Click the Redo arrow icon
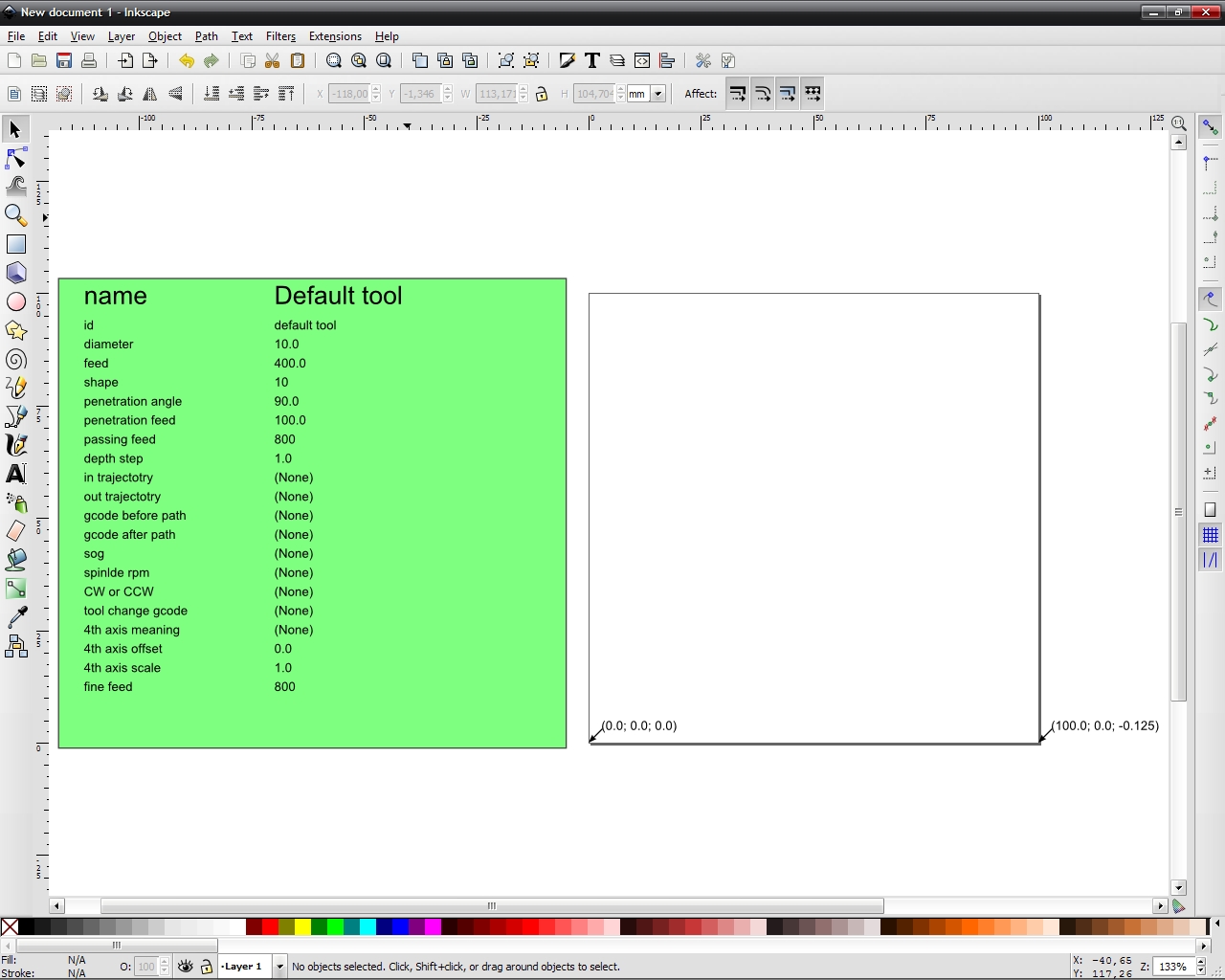1225x980 pixels. [211, 60]
